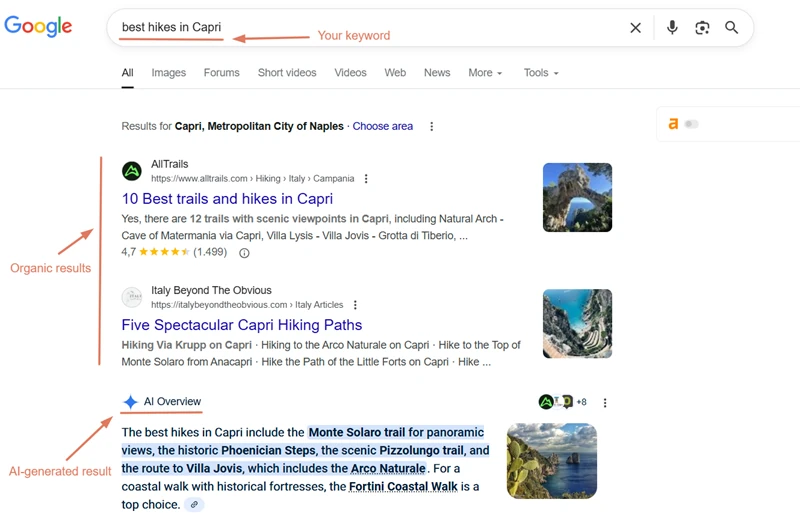Switch to the Web tab

(395, 72)
